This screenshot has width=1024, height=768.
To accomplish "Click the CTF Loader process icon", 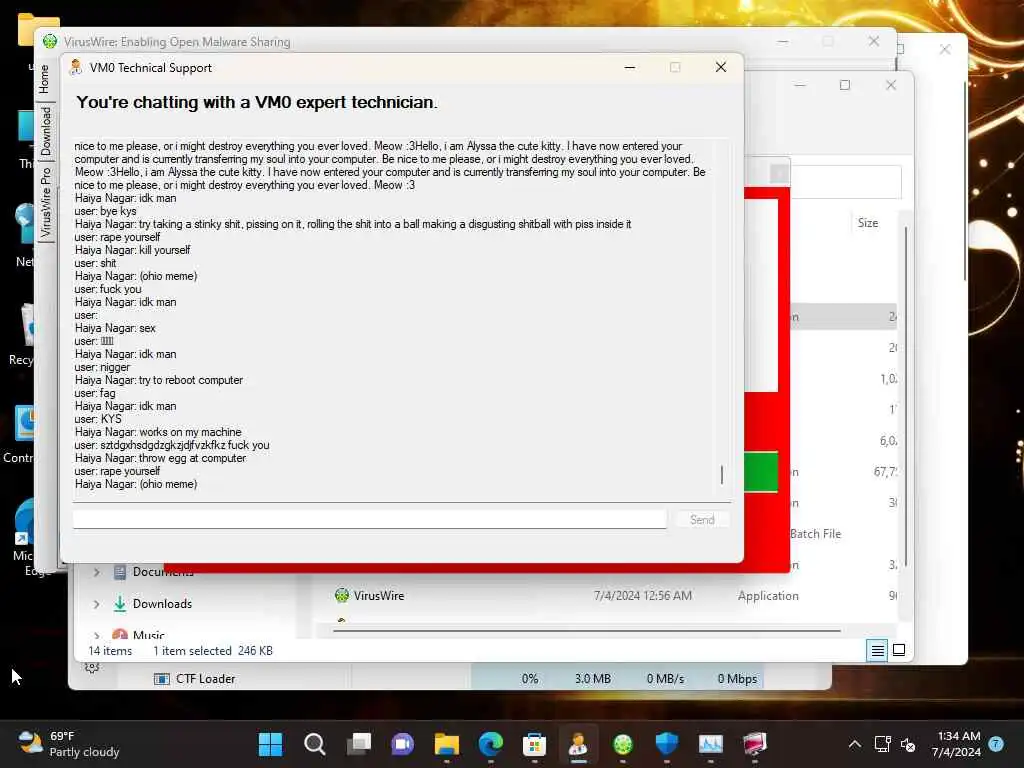I will point(161,679).
